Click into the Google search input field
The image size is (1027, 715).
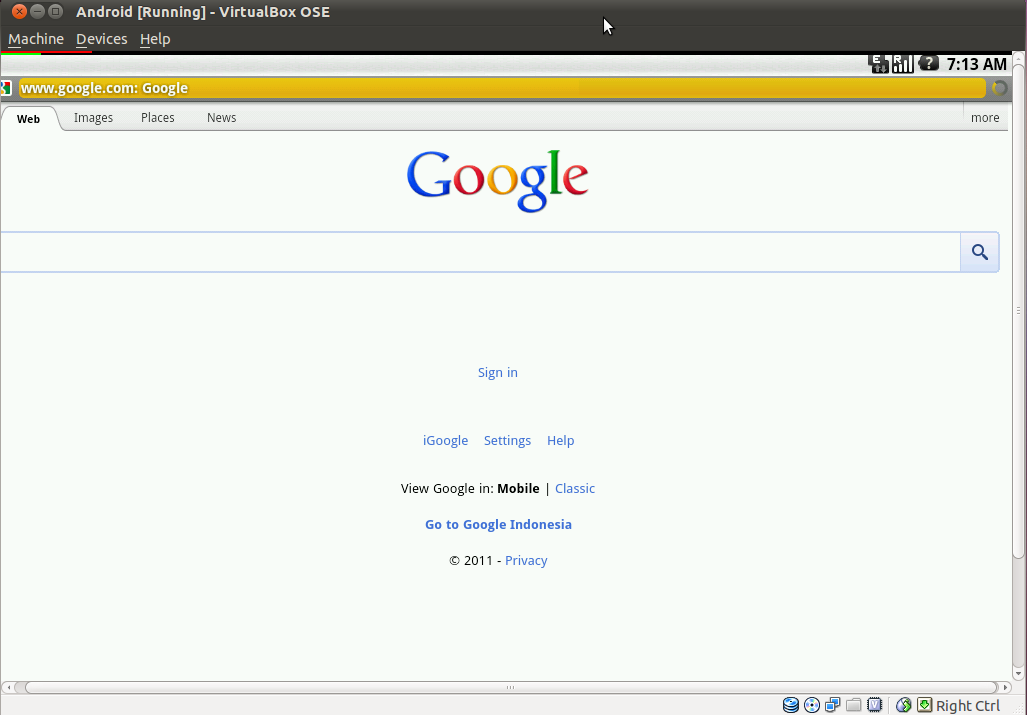(480, 251)
